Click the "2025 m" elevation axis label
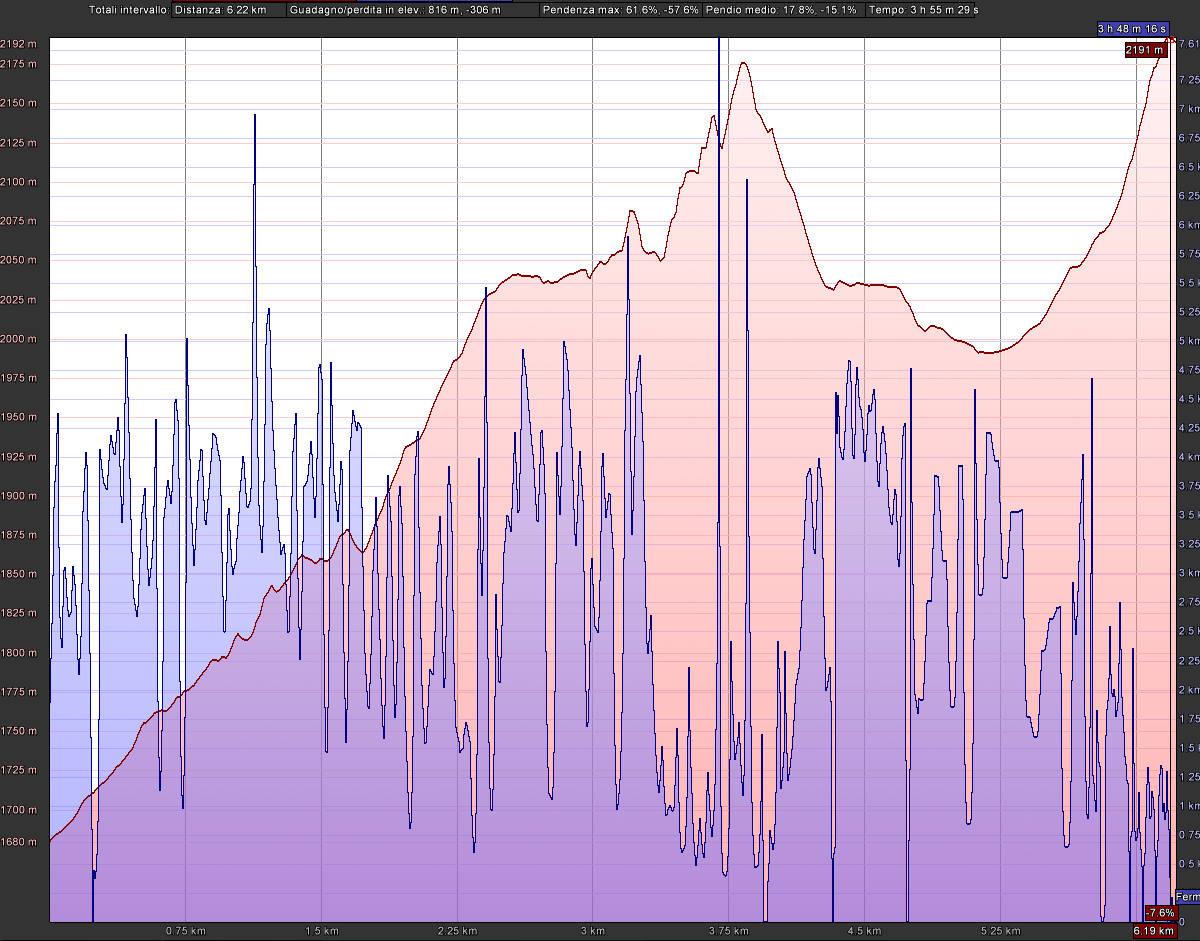The height and width of the screenshot is (941, 1200). [18, 300]
